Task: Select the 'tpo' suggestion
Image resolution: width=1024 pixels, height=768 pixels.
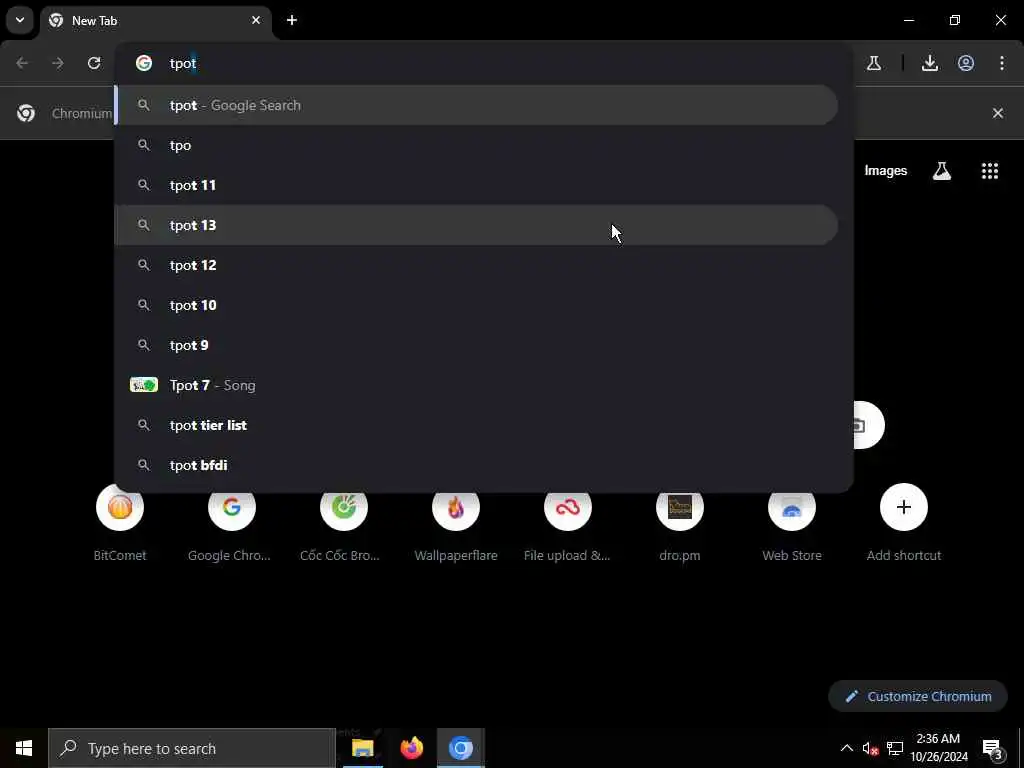Action: [476, 145]
